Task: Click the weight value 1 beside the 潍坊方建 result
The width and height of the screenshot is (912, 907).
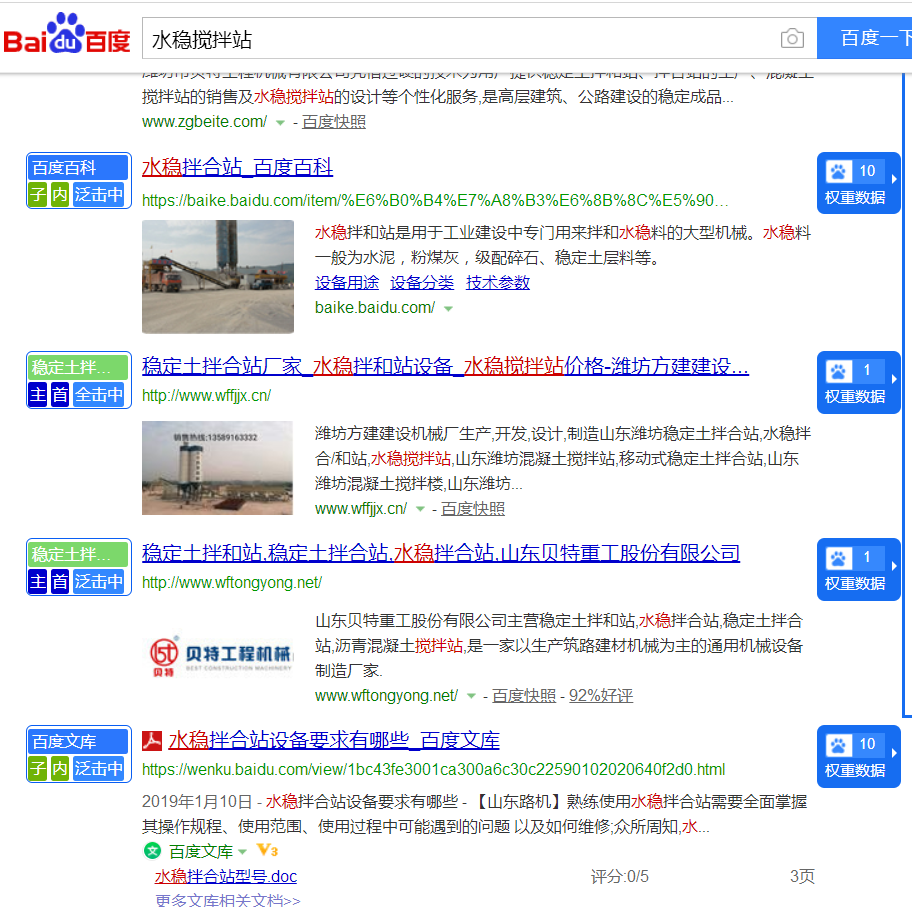Action: pyautogui.click(x=867, y=370)
